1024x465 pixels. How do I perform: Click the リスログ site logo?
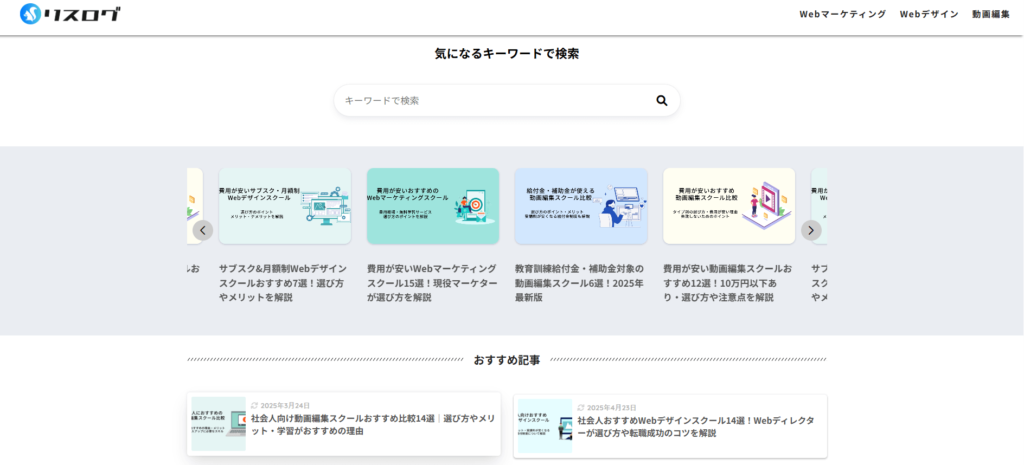70,14
